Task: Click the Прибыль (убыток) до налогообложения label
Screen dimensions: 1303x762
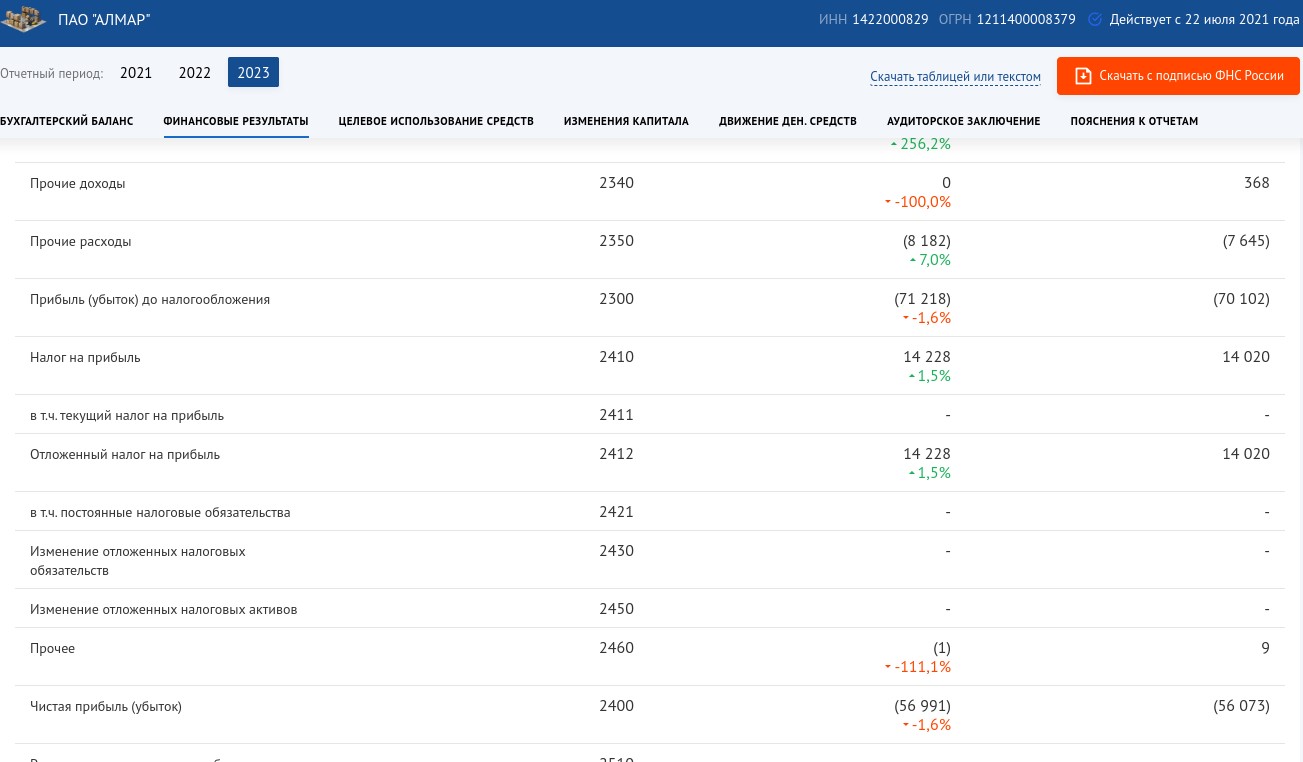Action: point(150,300)
